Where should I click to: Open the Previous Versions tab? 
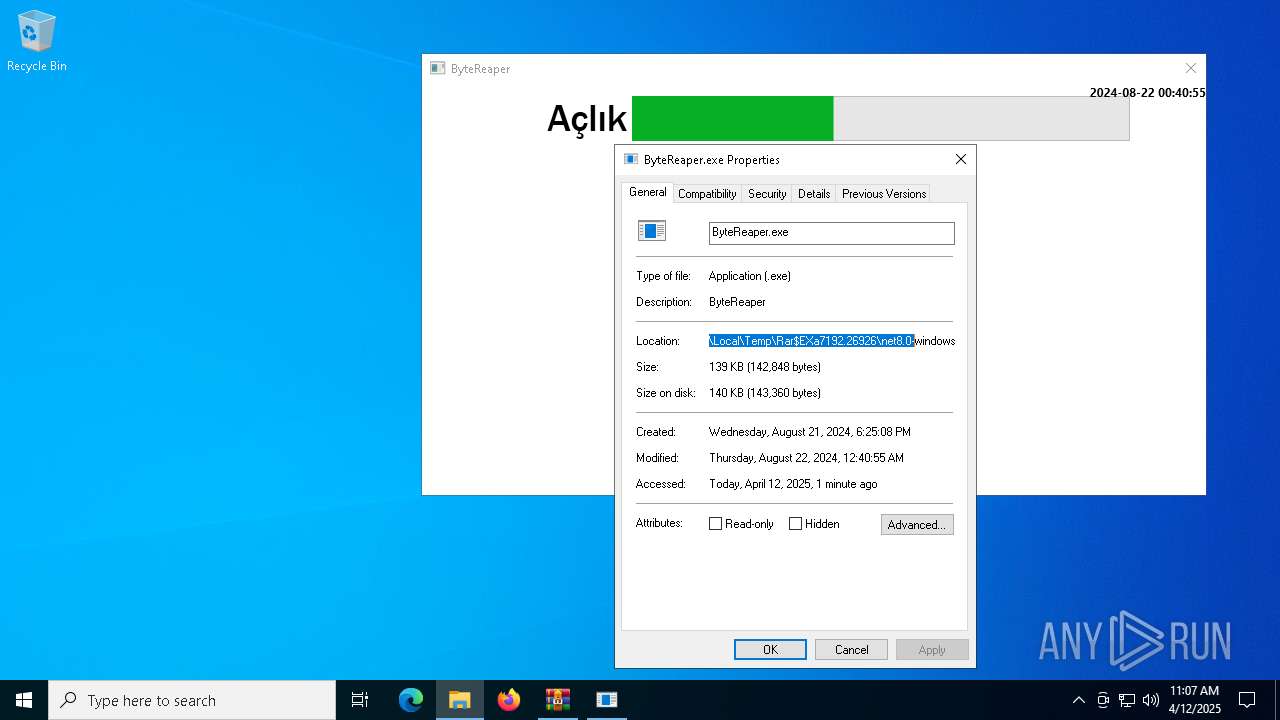[x=884, y=194]
